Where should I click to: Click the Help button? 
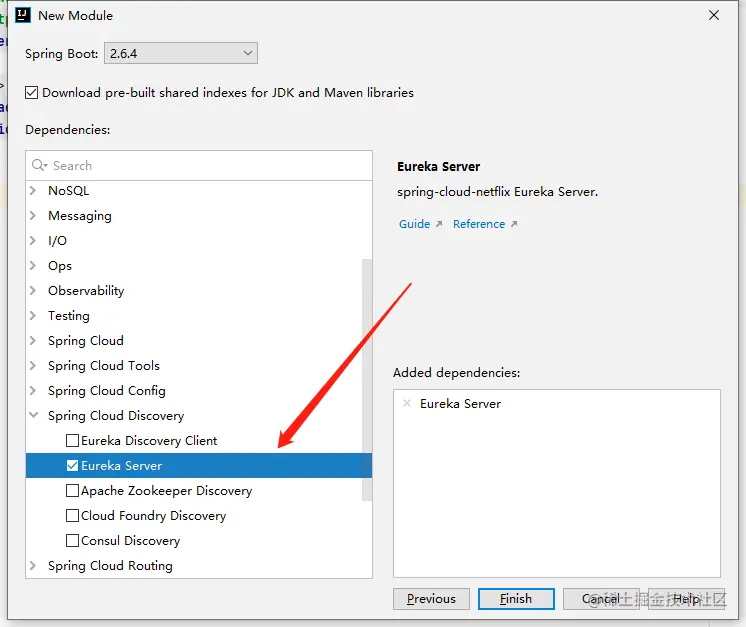(x=686, y=598)
